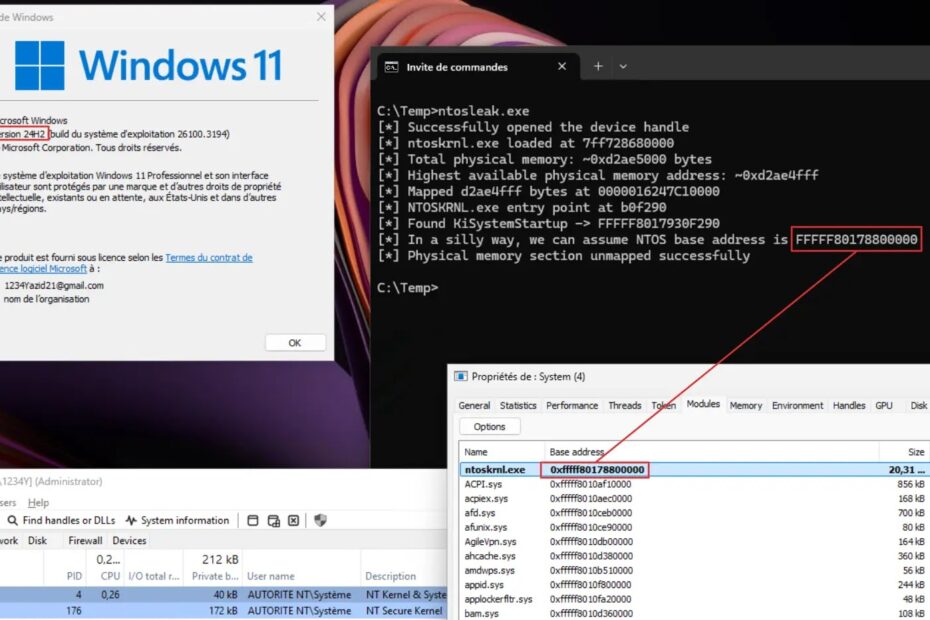Click the boxed X toolbar icon
The image size is (930, 620).
coord(294,520)
